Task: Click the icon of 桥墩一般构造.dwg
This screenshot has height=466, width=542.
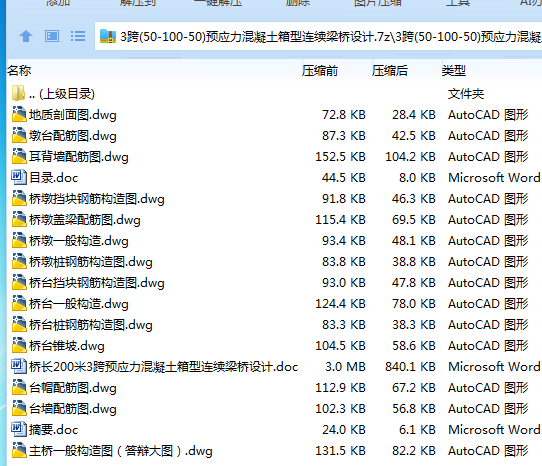Action: click(x=19, y=241)
